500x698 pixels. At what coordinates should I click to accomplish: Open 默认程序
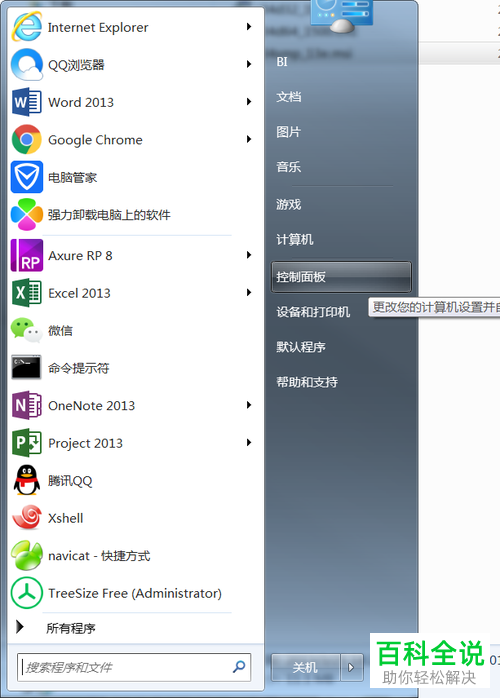point(301,347)
